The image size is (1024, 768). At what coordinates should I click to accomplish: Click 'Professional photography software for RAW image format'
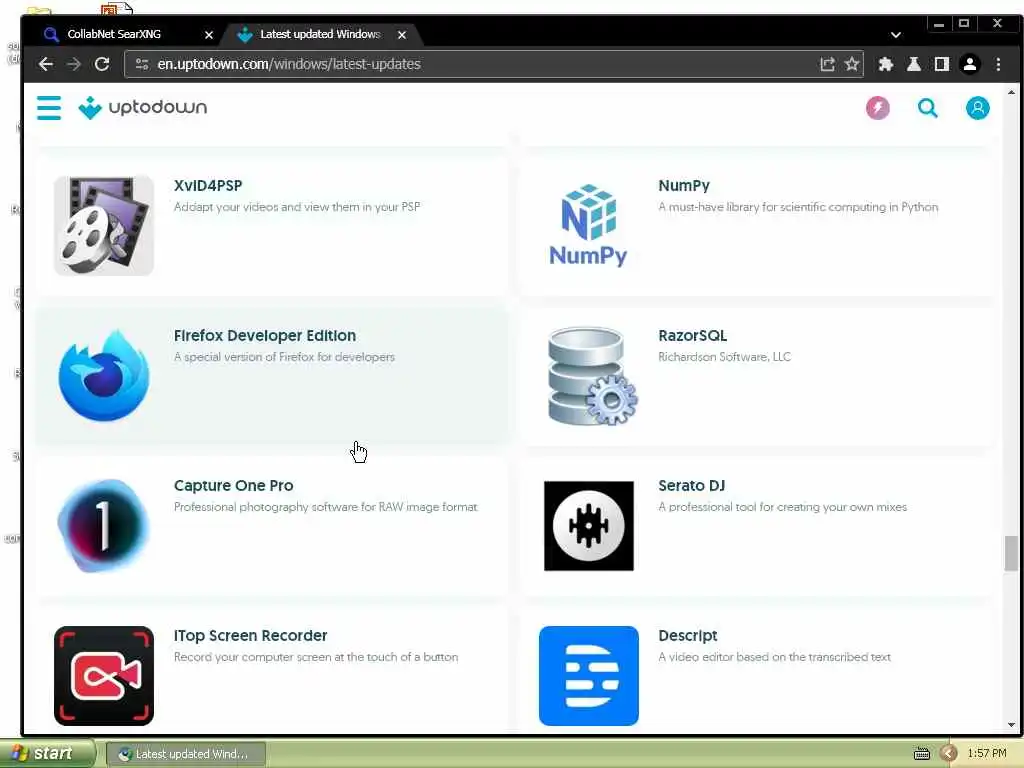pyautogui.click(x=325, y=507)
